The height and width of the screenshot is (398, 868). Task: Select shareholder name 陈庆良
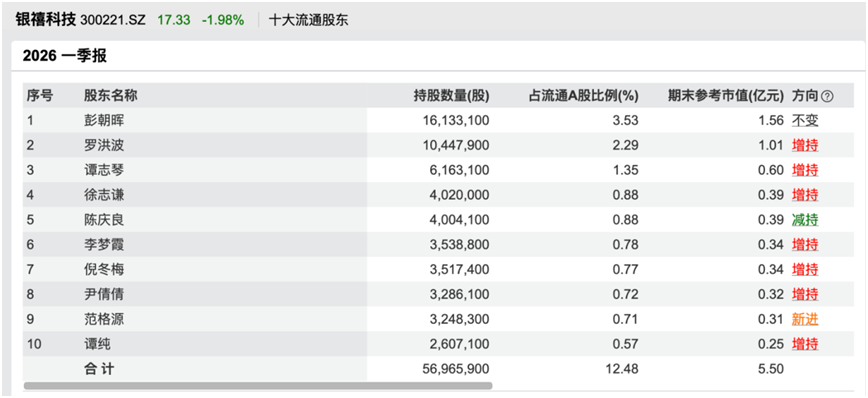pos(104,220)
